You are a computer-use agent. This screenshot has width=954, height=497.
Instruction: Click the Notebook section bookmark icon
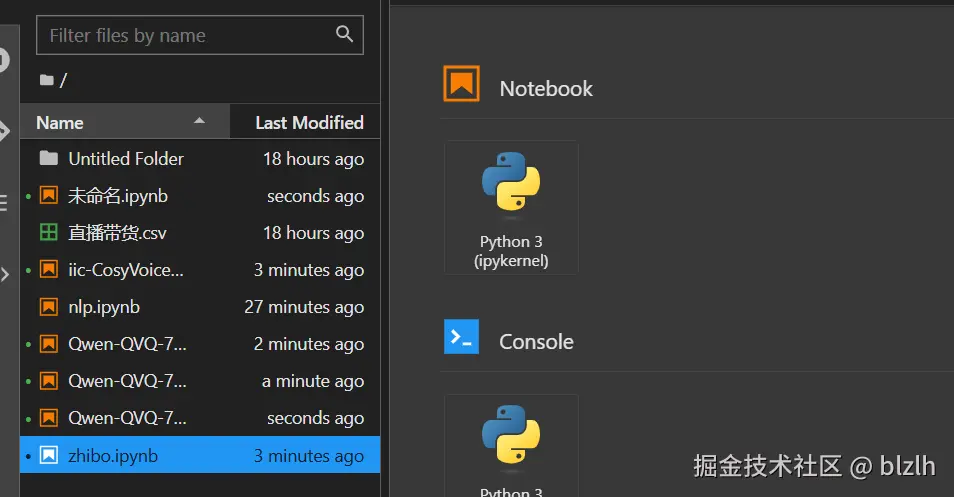(461, 85)
